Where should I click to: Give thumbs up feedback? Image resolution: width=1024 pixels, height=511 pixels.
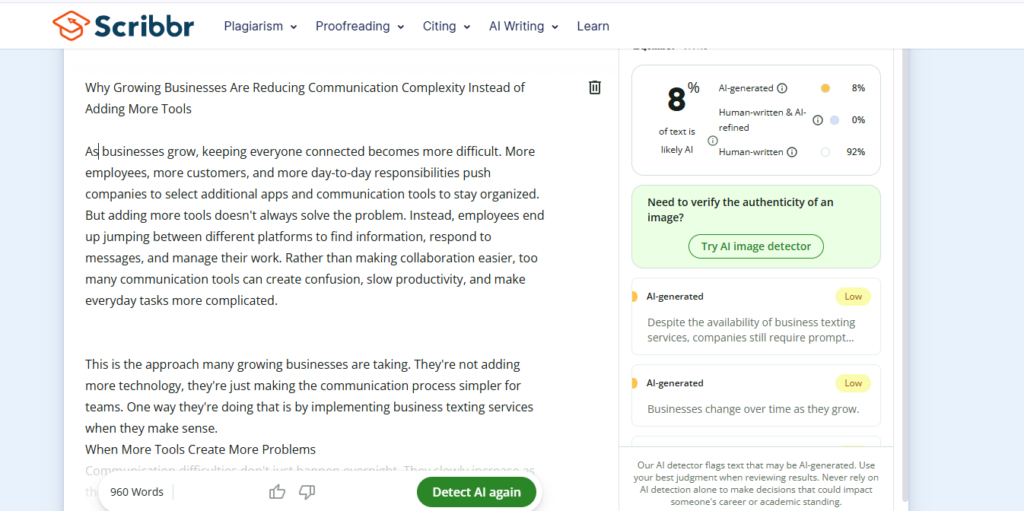277,492
